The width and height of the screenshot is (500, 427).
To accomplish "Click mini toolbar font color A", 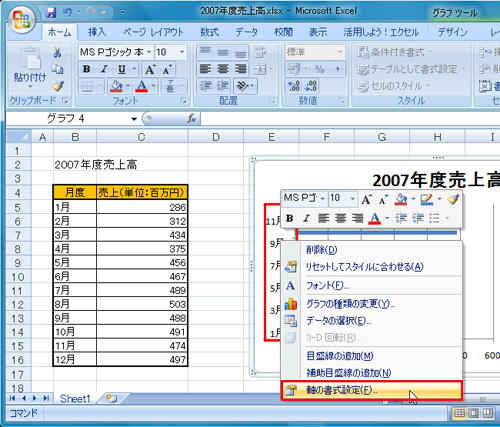I will [x=375, y=218].
